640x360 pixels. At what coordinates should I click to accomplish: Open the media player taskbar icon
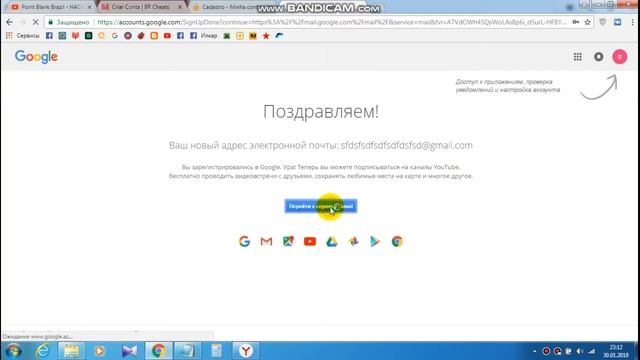100,351
